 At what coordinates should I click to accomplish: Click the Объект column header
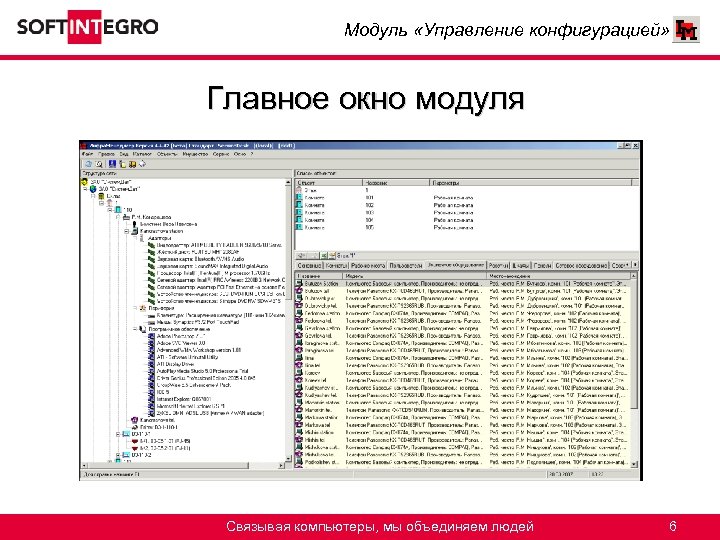(x=329, y=183)
